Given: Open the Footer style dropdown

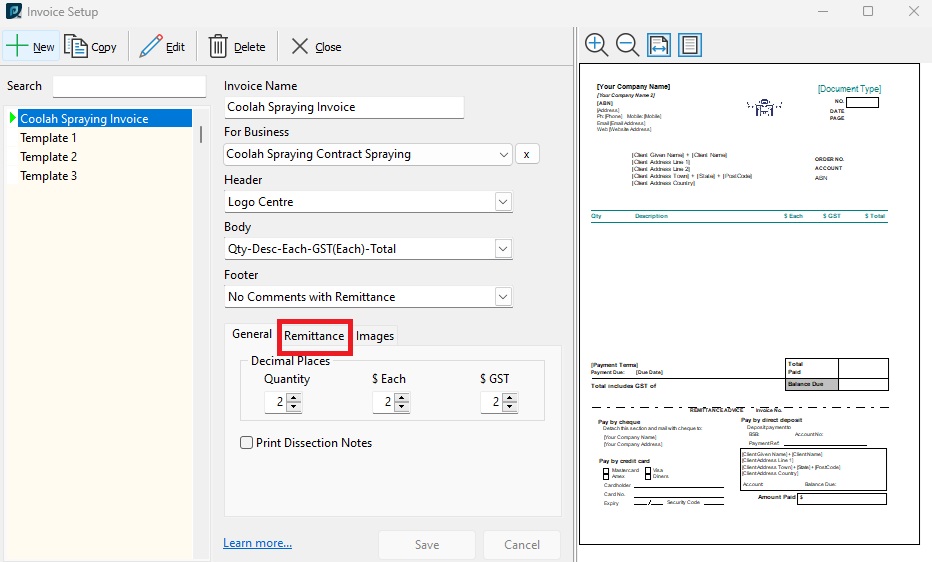Looking at the screenshot, I should [503, 297].
